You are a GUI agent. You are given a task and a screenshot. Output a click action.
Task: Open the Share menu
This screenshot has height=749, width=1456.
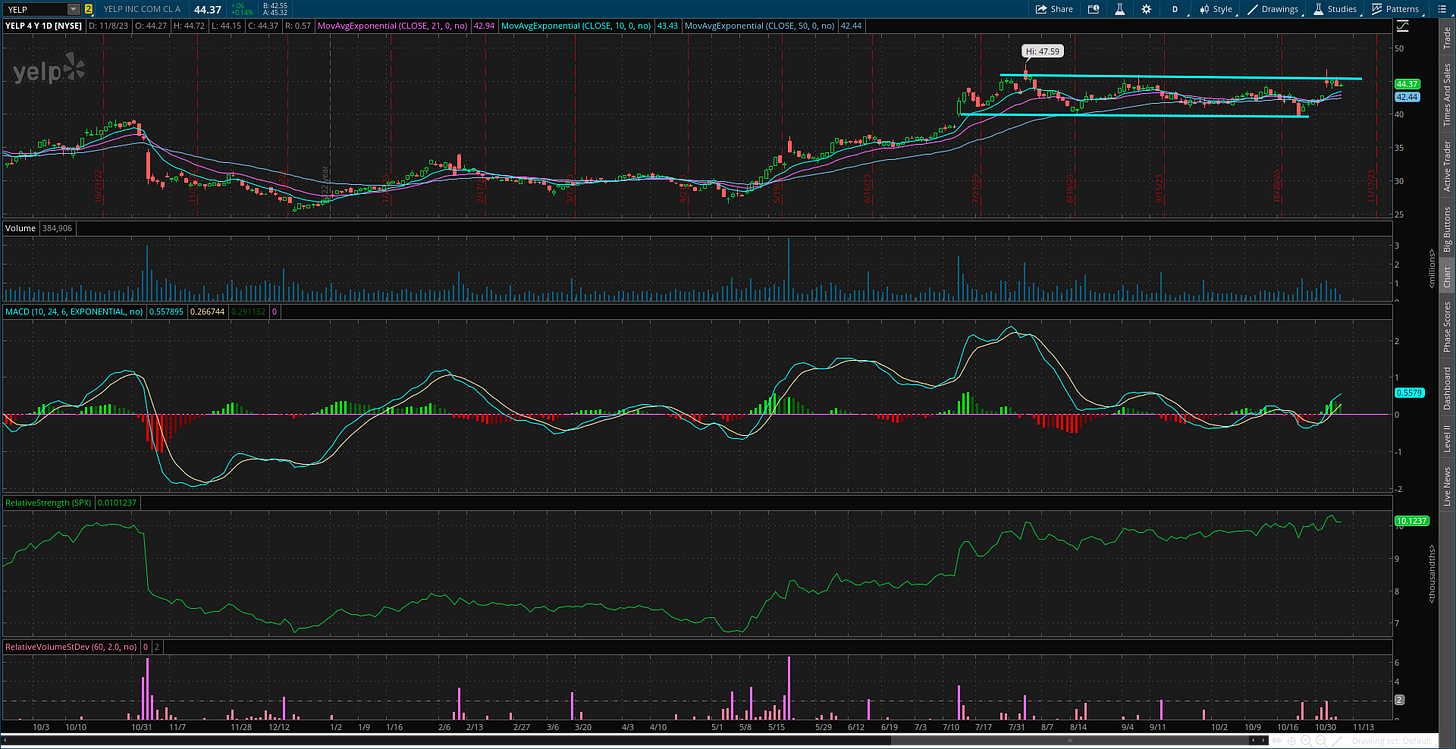coord(1054,9)
